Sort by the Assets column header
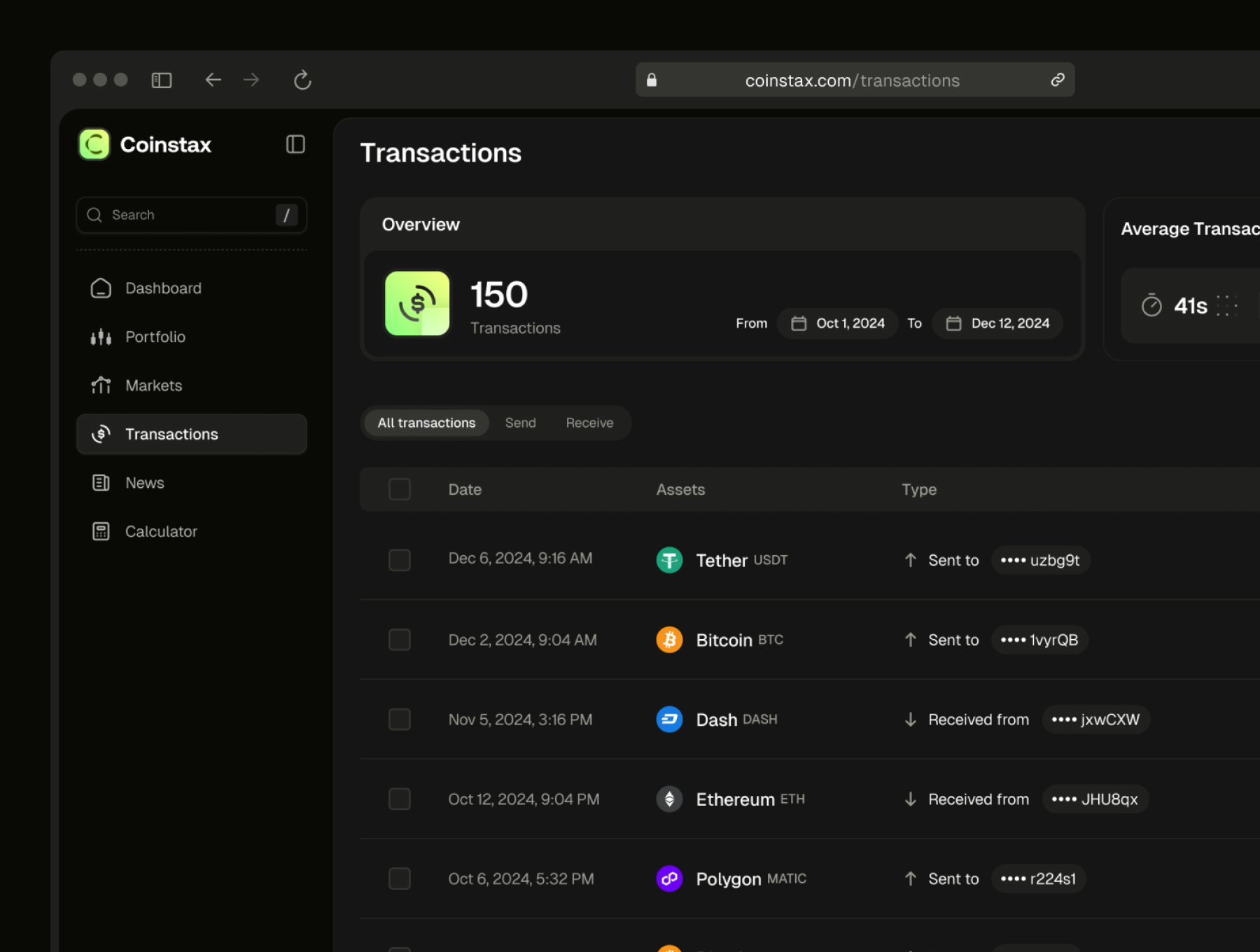This screenshot has height=952, width=1260. pyautogui.click(x=680, y=489)
